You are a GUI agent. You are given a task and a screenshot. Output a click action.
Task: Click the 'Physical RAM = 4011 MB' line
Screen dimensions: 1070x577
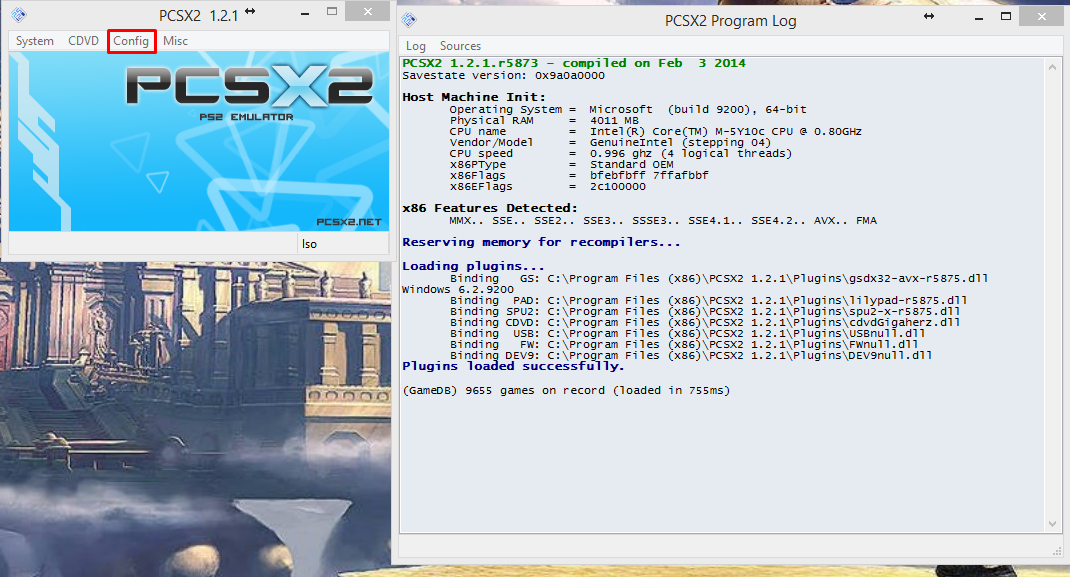544,120
